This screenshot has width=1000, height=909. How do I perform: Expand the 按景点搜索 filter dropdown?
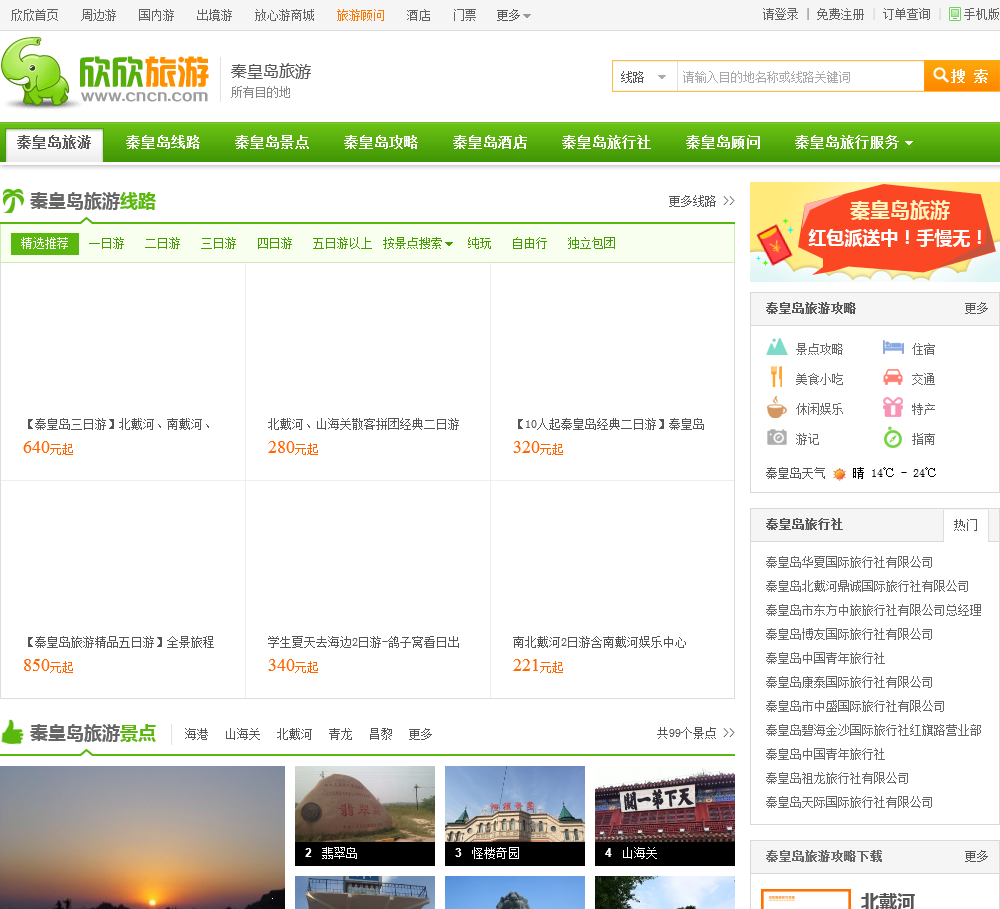click(x=418, y=243)
